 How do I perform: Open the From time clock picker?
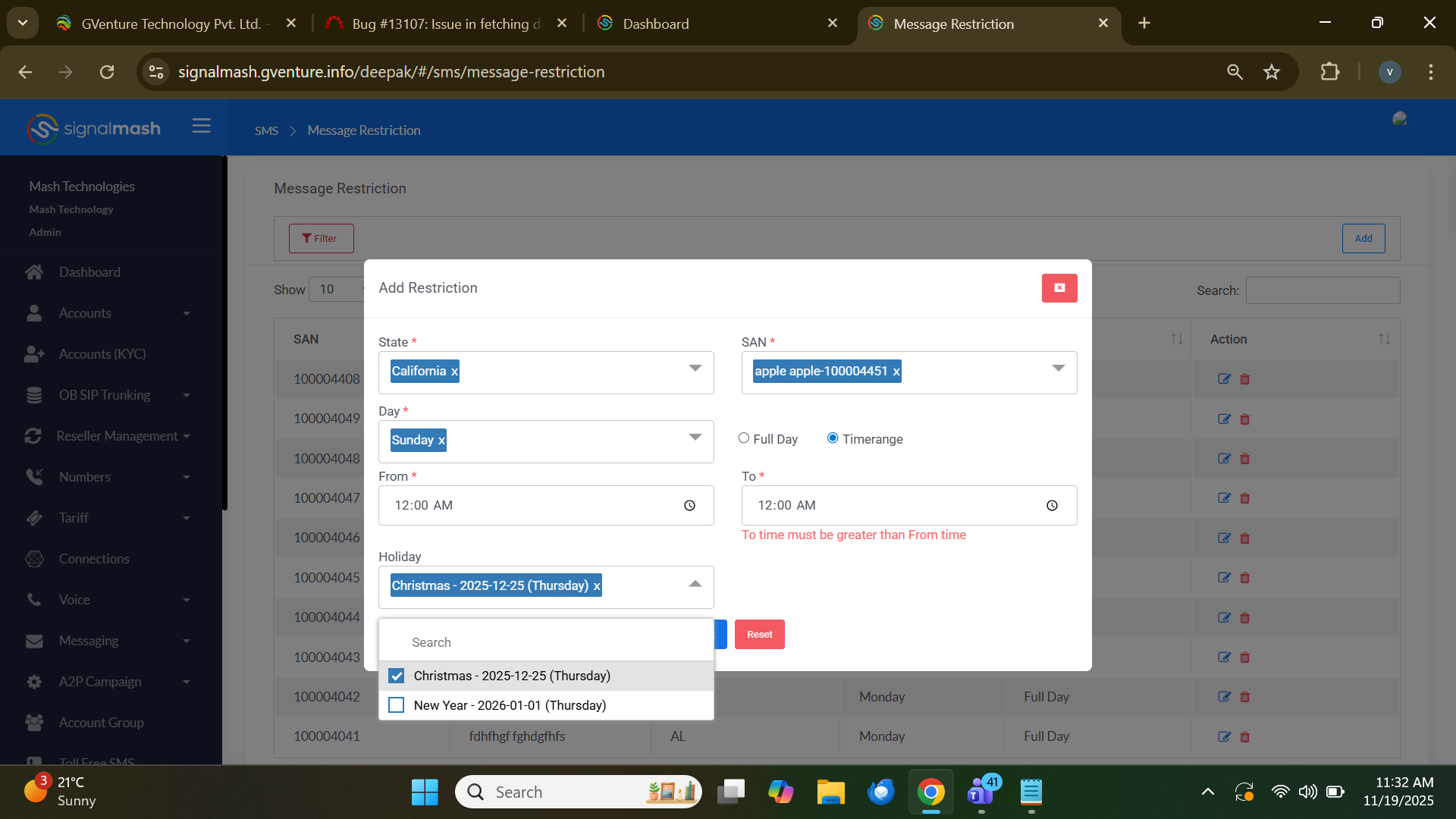[x=689, y=506]
